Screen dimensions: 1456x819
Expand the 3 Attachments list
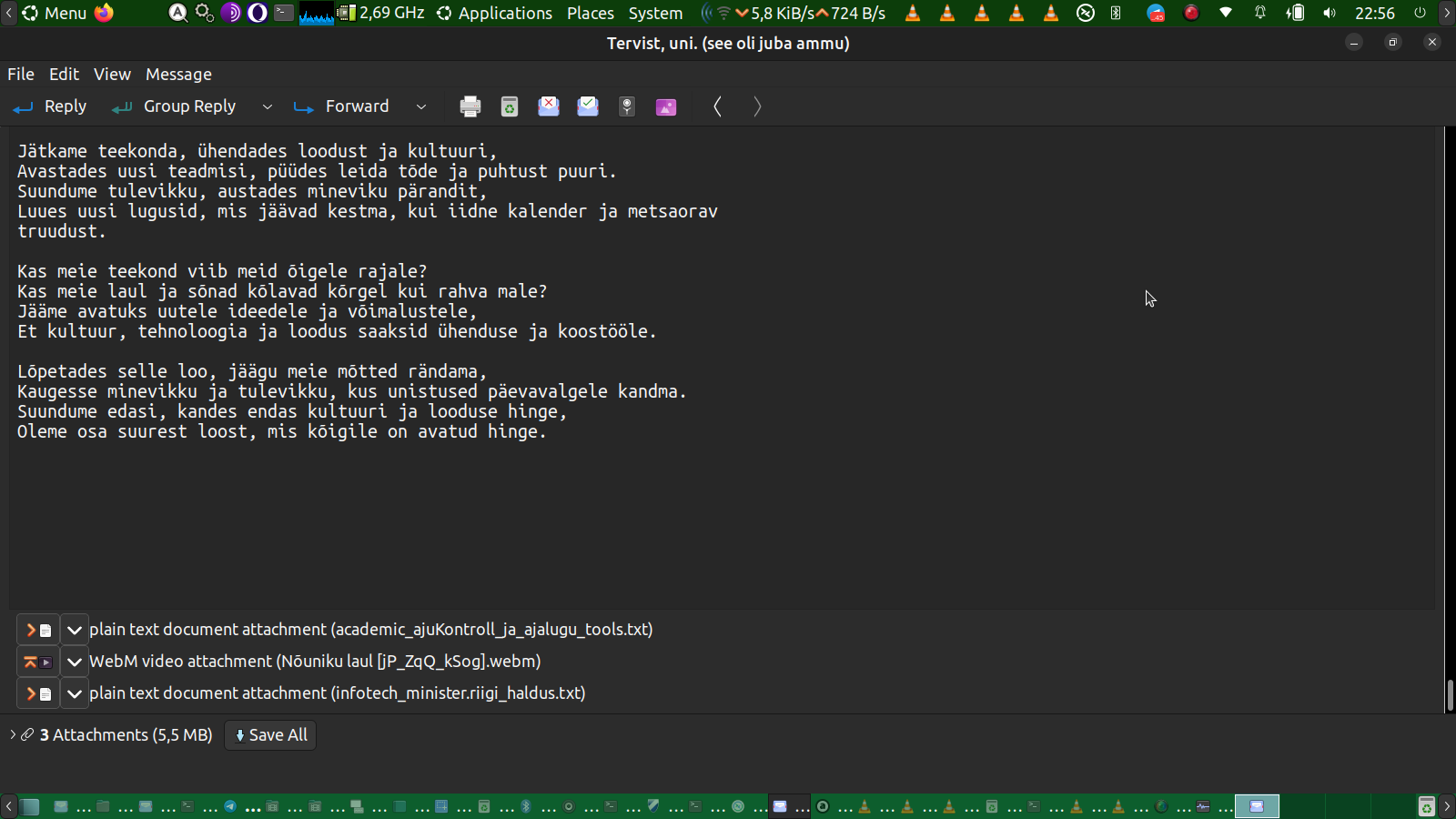point(13,734)
